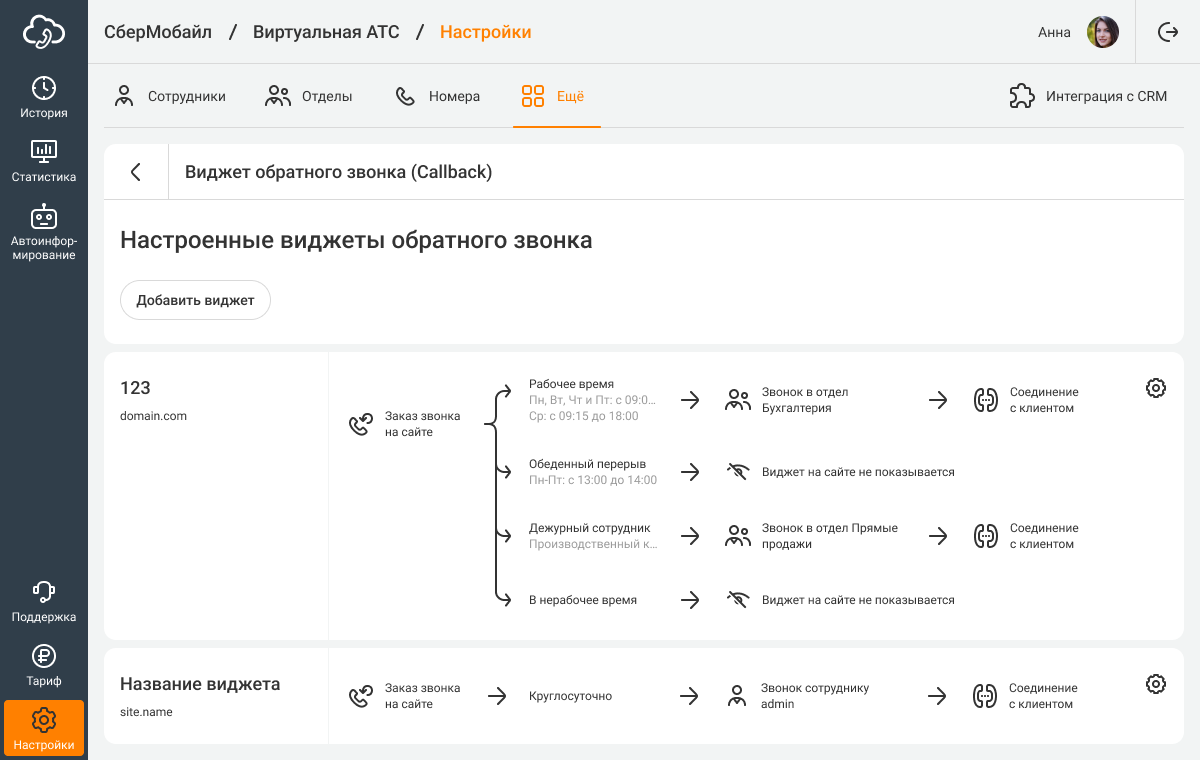Click the logout icon in header

coord(1167,32)
